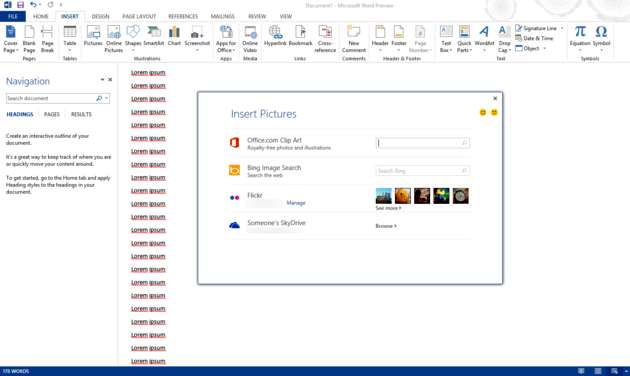Send a smile feedback face
This screenshot has height=376, width=630.
tap(483, 112)
